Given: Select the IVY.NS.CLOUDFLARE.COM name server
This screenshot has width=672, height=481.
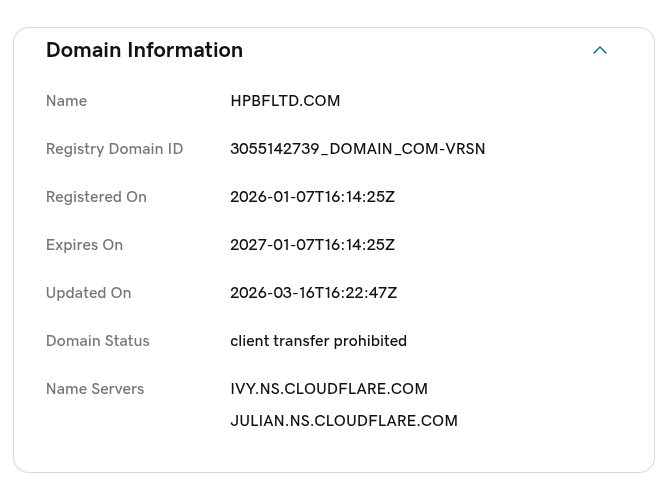Looking at the screenshot, I should tap(328, 389).
